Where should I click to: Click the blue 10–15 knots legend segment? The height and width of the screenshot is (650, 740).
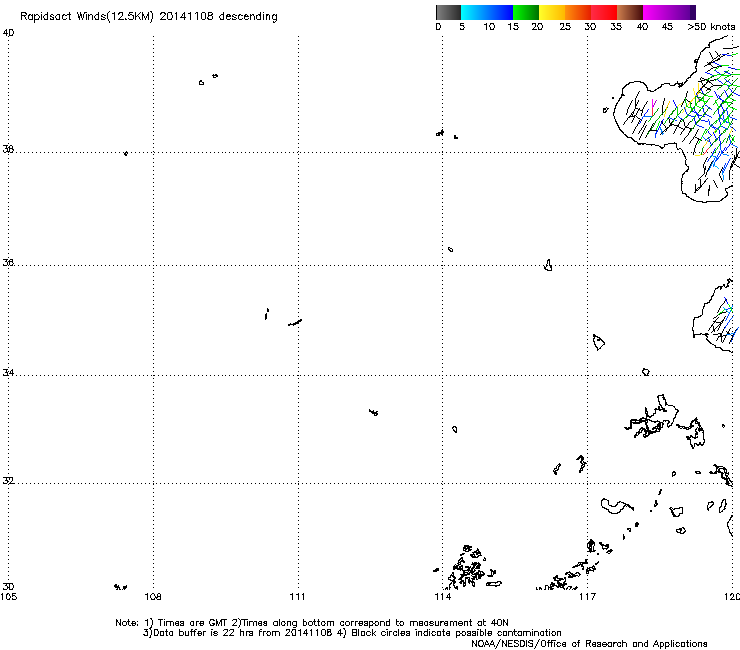tap(500, 12)
